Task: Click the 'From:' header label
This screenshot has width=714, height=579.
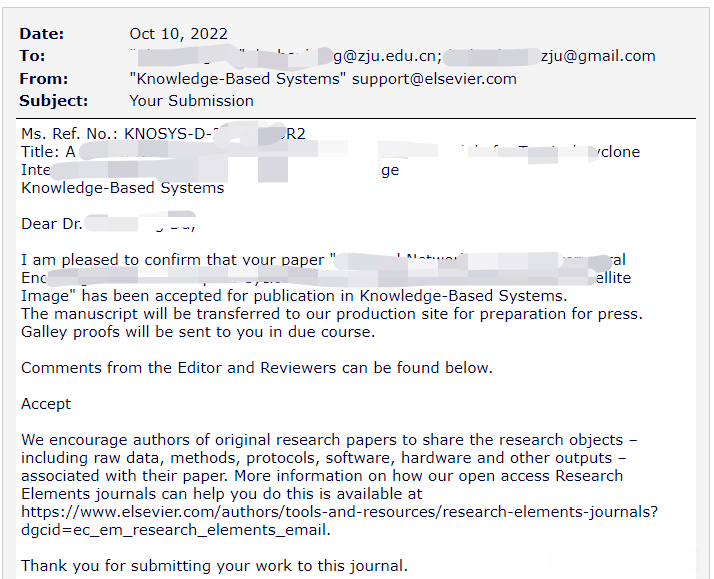Action: tap(44, 79)
